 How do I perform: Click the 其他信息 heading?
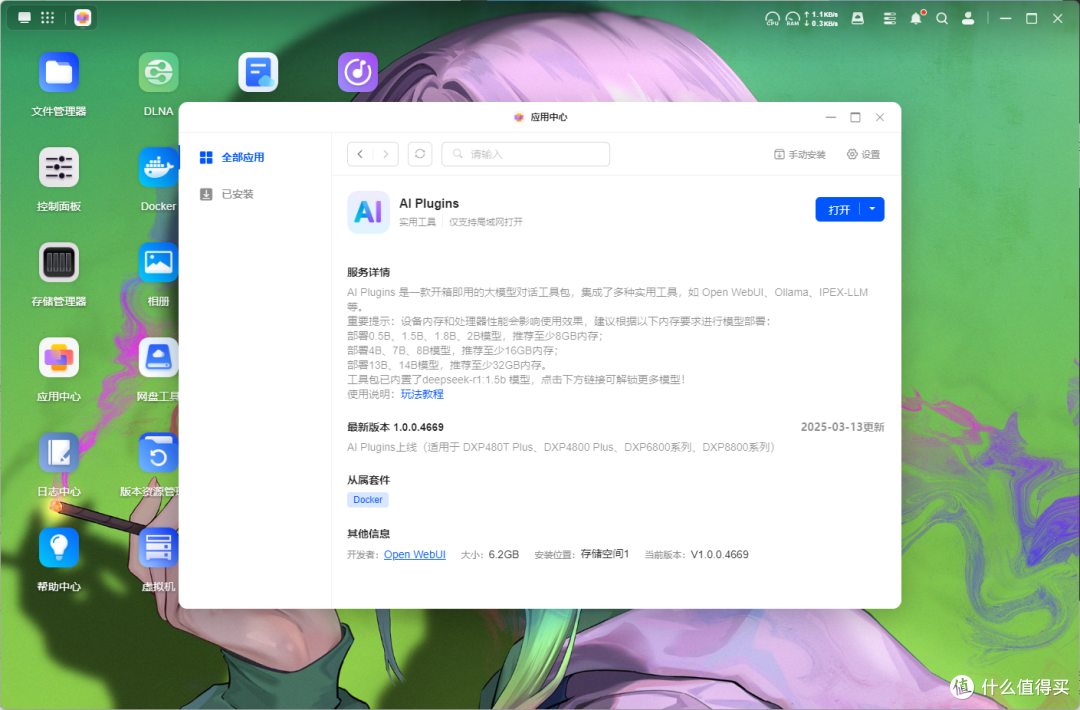point(368,534)
